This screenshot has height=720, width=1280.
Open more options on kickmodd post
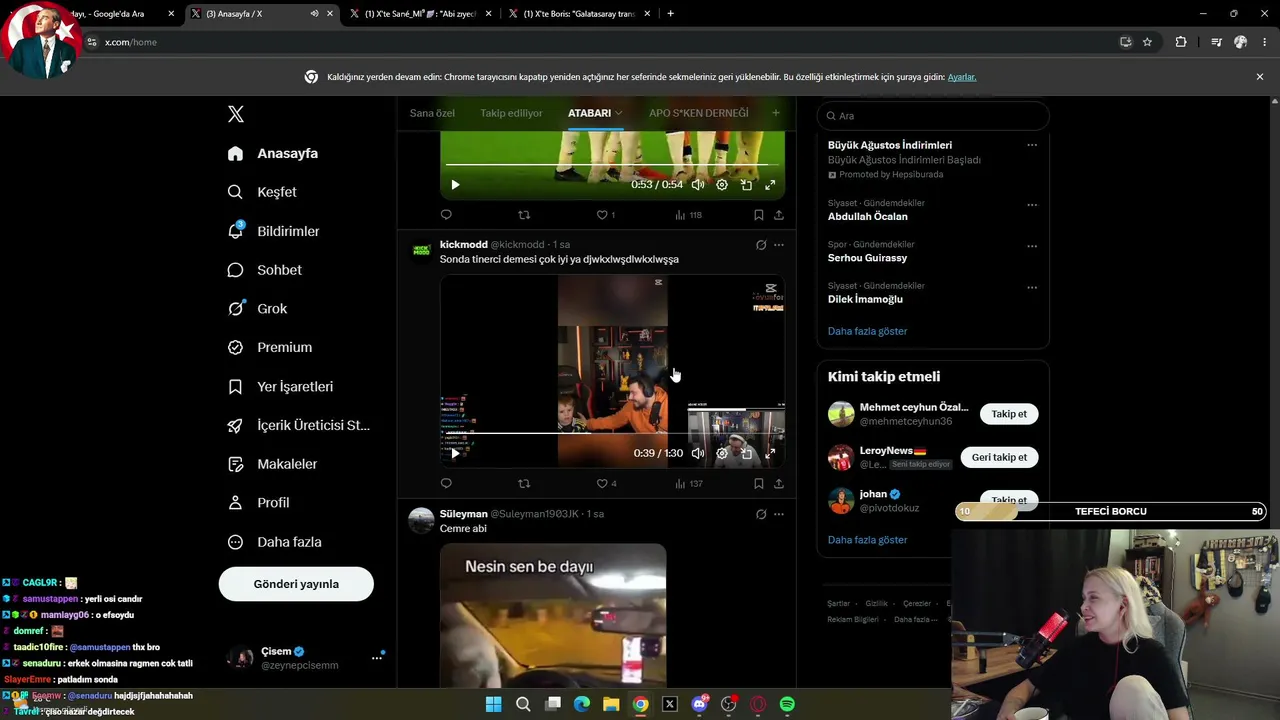coord(779,245)
